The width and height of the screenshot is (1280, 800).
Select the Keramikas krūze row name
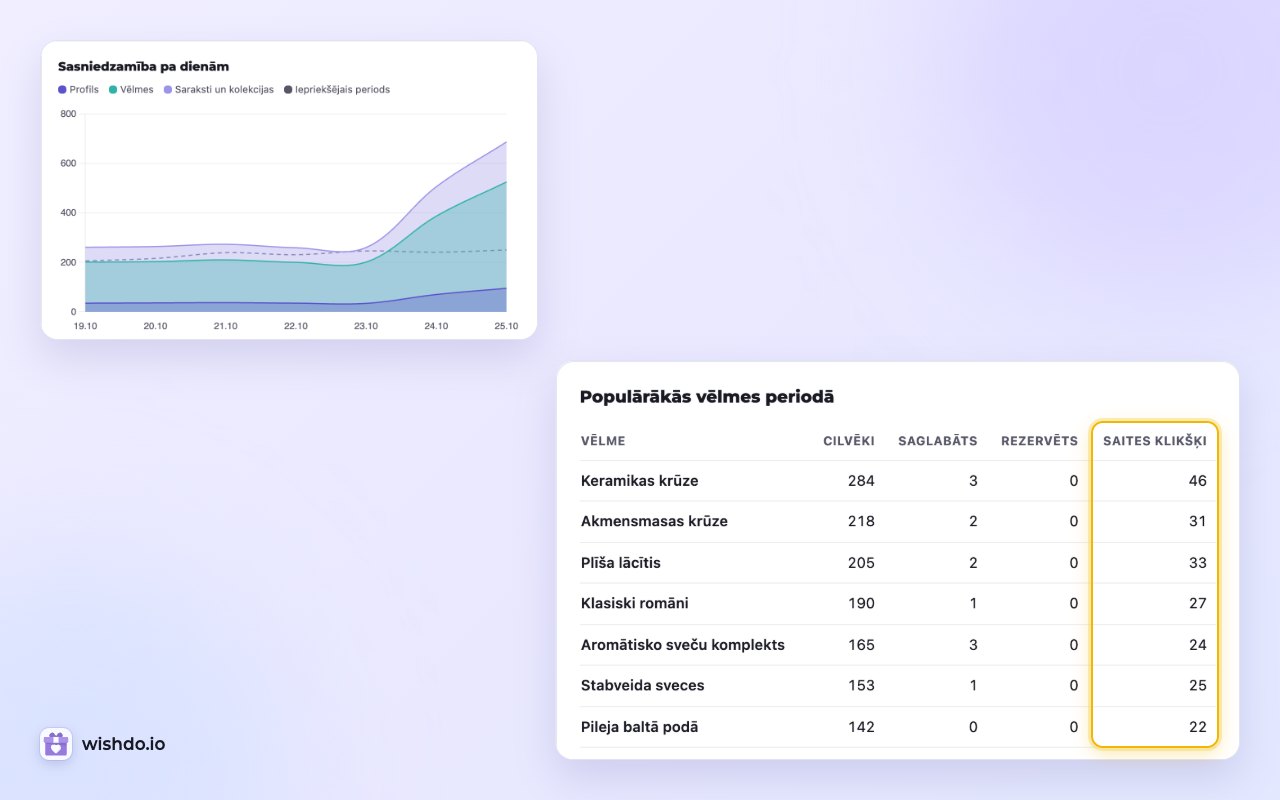640,481
